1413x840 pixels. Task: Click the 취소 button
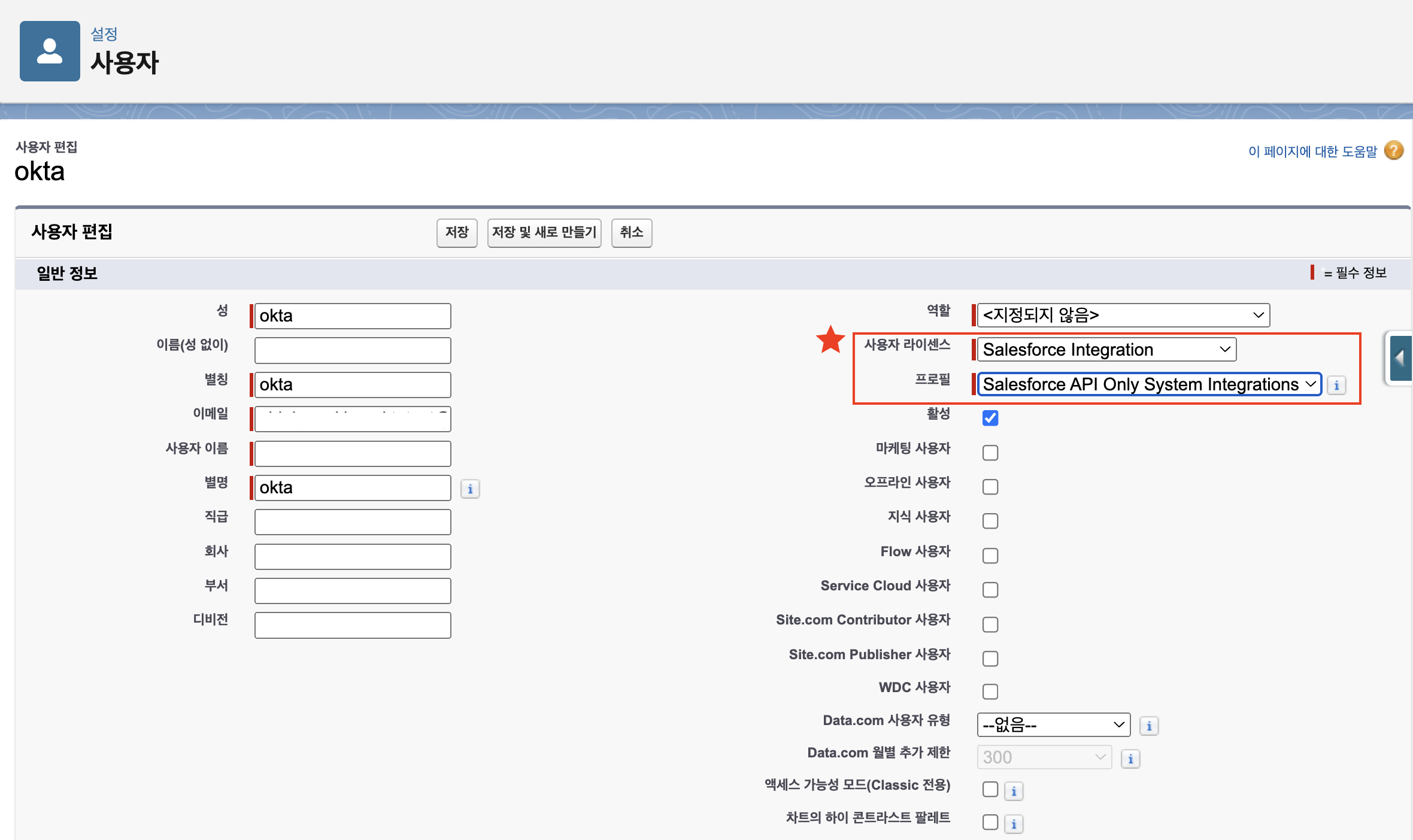tap(631, 232)
